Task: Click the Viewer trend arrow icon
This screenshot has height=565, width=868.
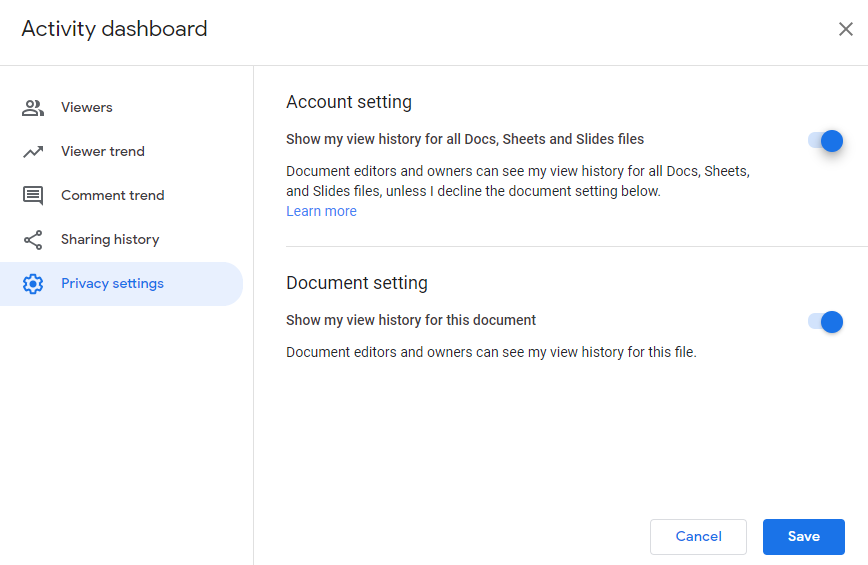Action: click(x=33, y=152)
